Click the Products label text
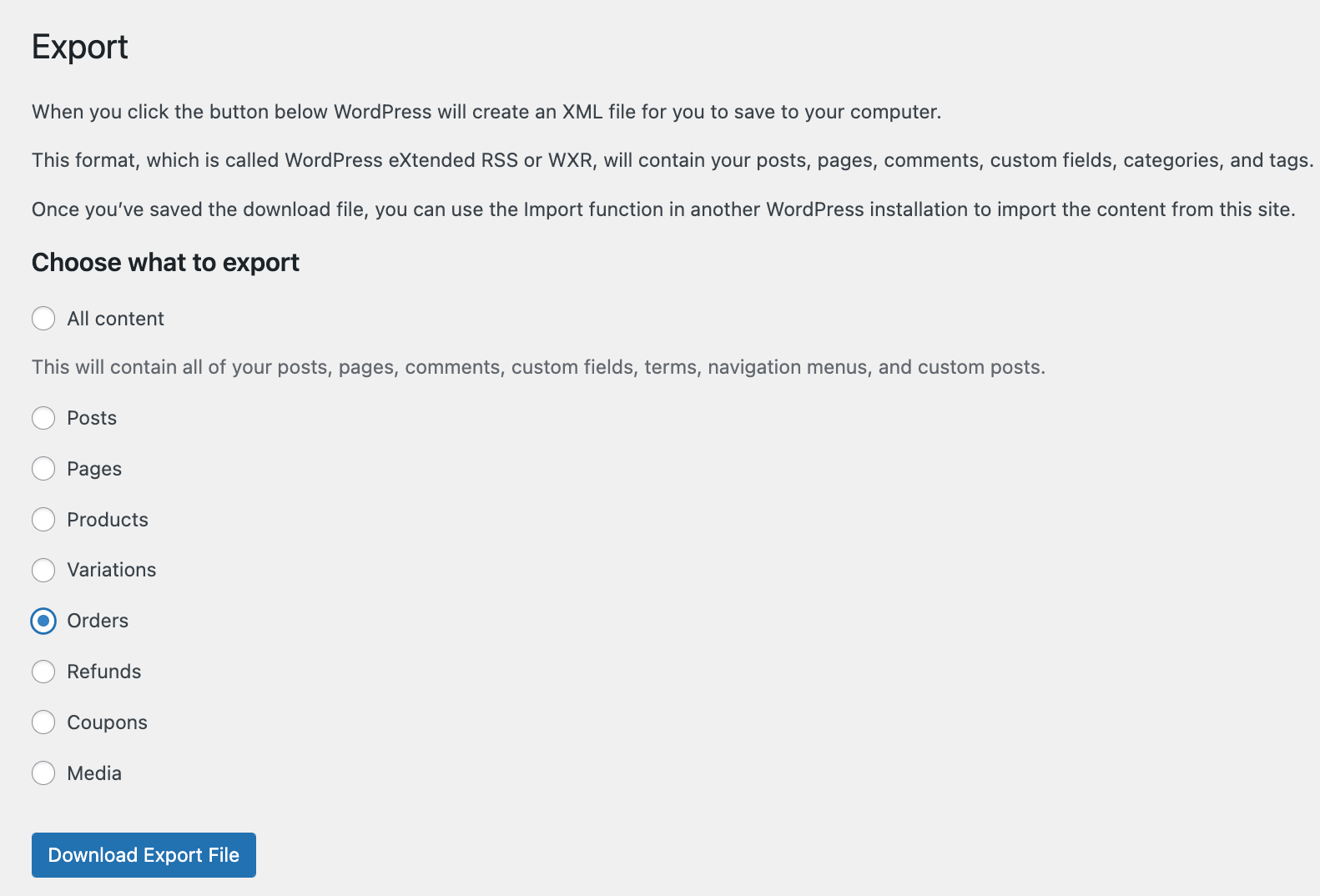Image resolution: width=1320 pixels, height=896 pixels. [107, 519]
